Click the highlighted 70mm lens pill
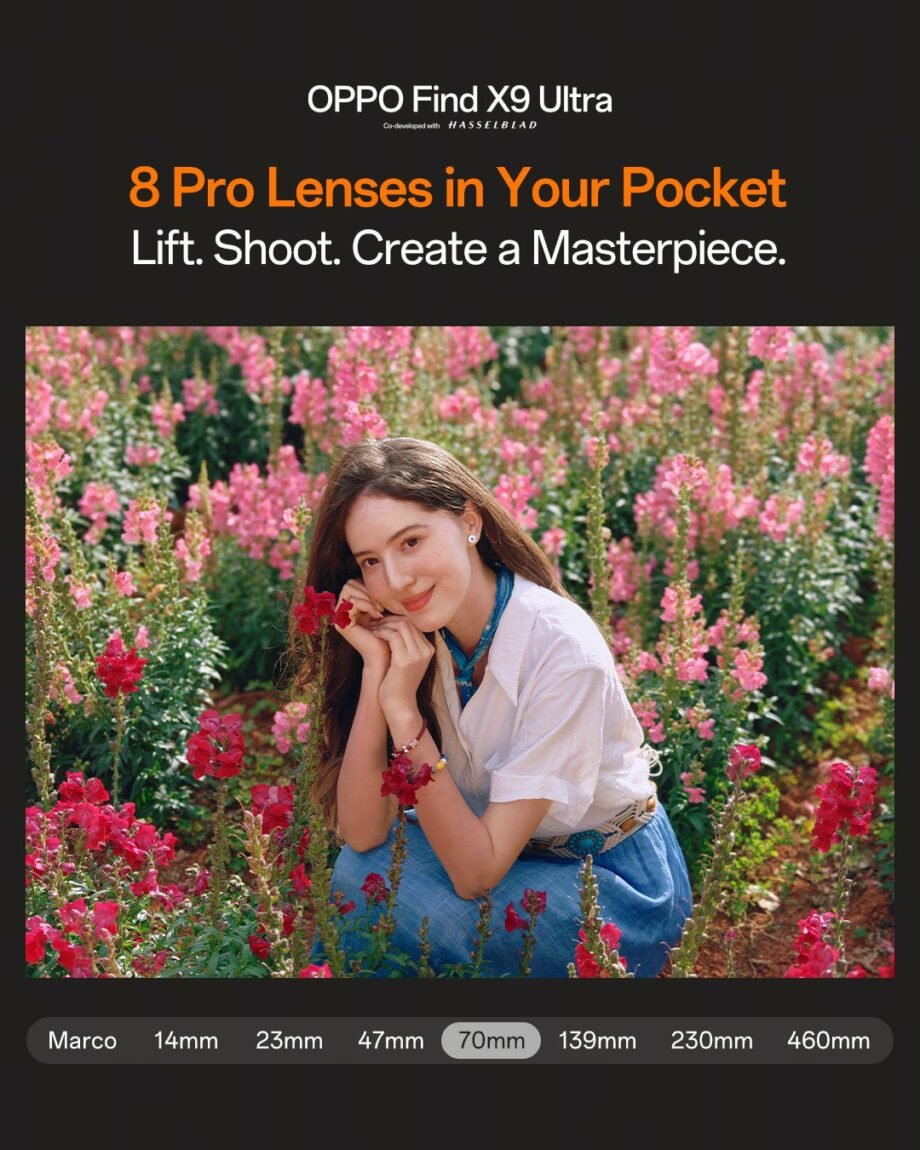The image size is (920, 1150). (x=491, y=1040)
